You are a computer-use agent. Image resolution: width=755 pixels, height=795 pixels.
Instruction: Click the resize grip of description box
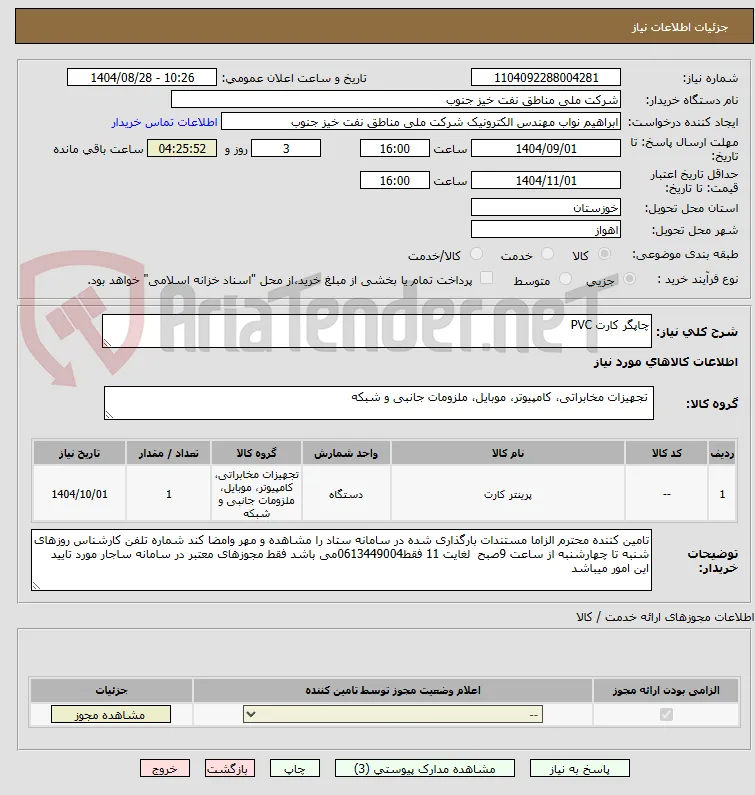tap(107, 343)
